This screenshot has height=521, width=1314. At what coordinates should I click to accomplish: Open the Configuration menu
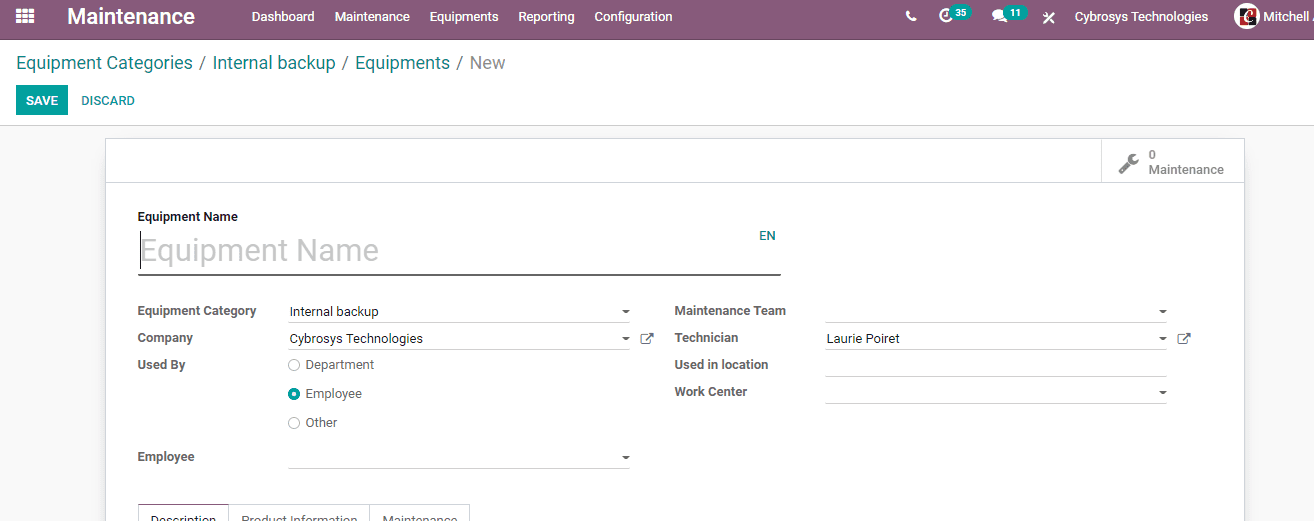tap(633, 17)
